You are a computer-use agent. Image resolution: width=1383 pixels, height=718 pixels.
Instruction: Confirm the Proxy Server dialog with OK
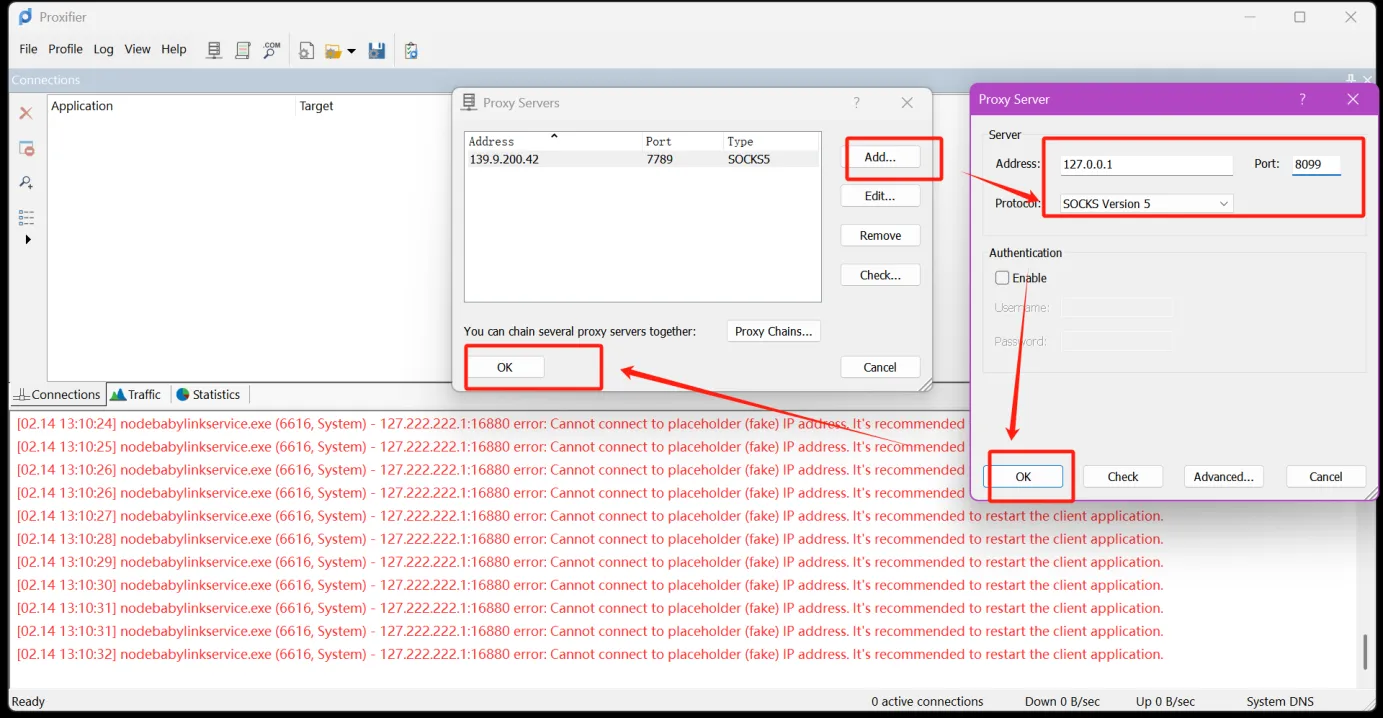[x=1023, y=477]
